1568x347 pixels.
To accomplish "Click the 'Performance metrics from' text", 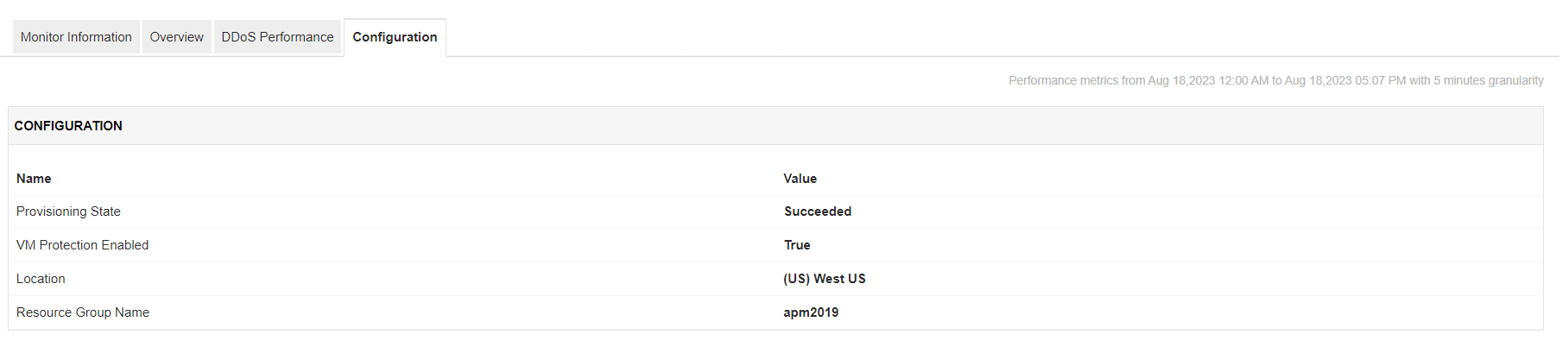I will pyautogui.click(x=1076, y=80).
